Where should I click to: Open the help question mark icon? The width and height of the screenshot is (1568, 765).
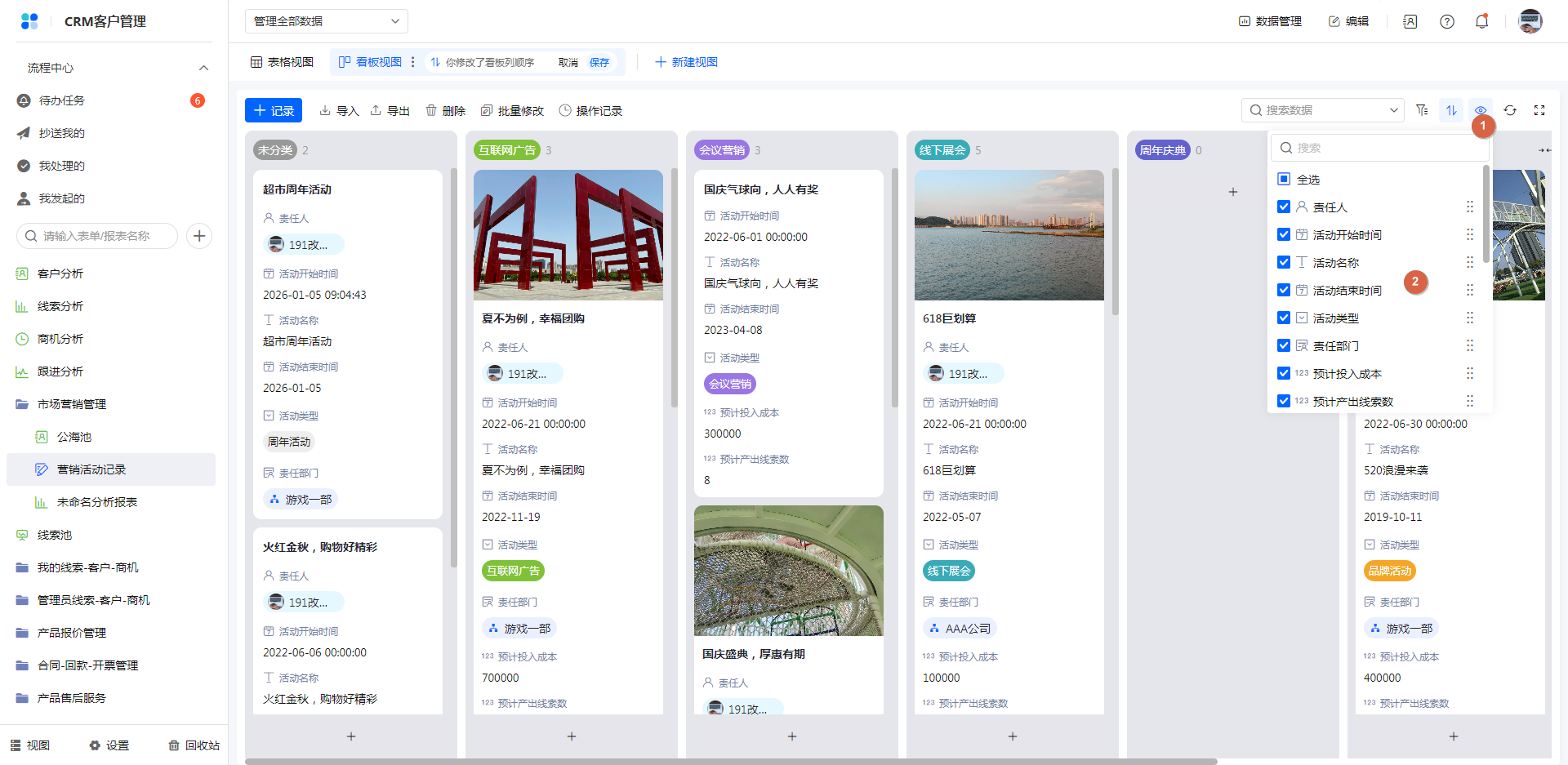(x=1446, y=22)
